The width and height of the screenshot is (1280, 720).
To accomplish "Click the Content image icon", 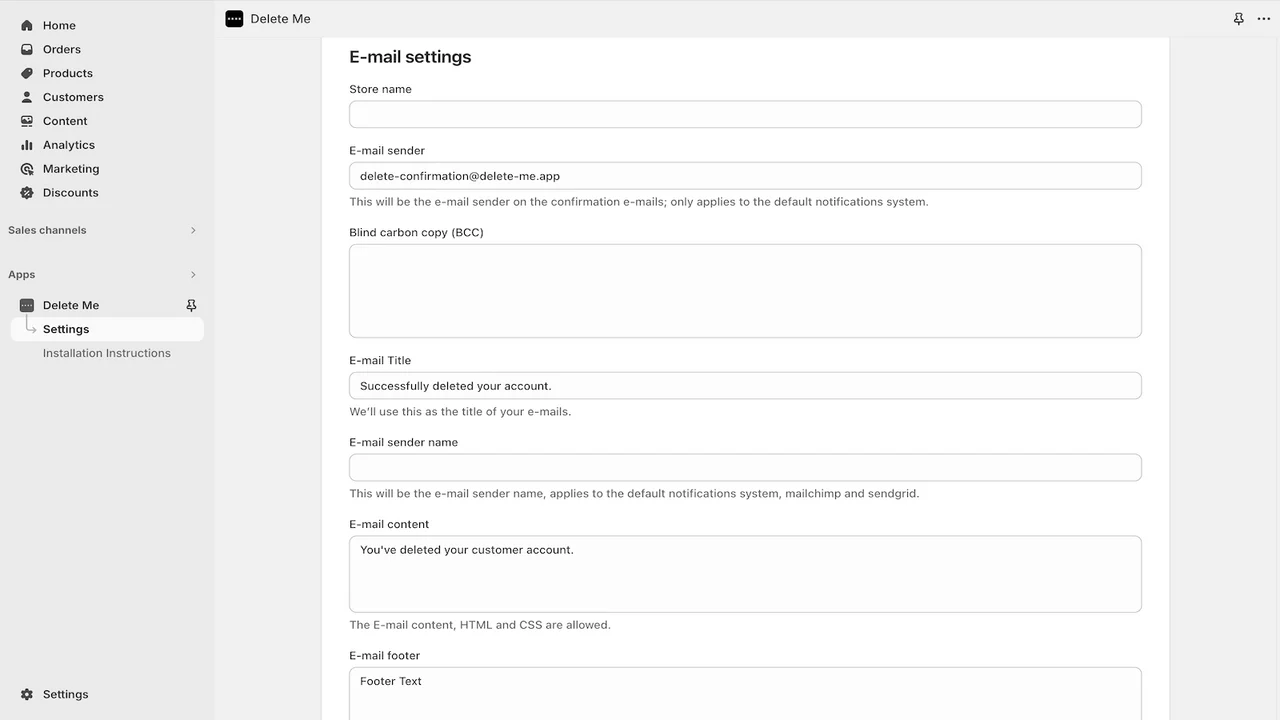I will click(x=27, y=121).
